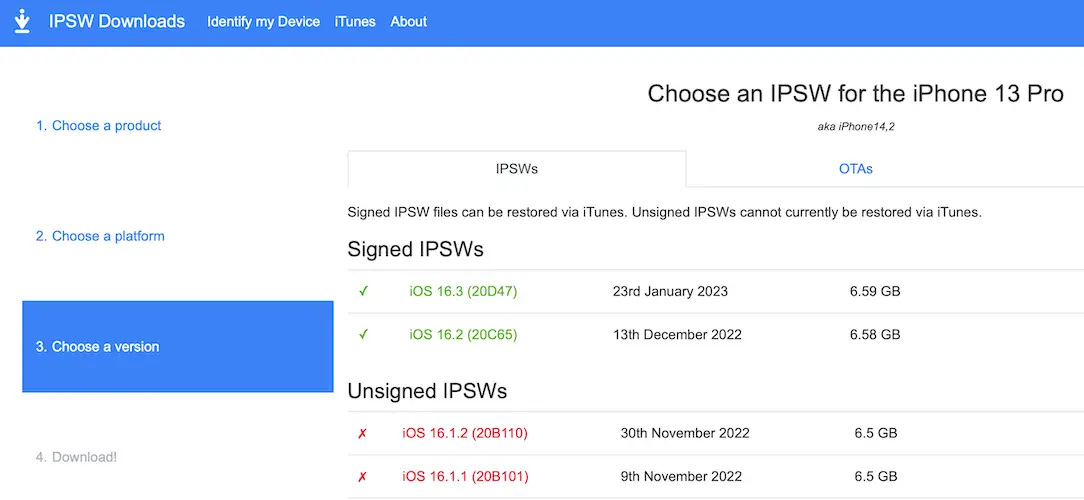Switch to the OTAs tab
The image size is (1084, 500).
(x=855, y=169)
